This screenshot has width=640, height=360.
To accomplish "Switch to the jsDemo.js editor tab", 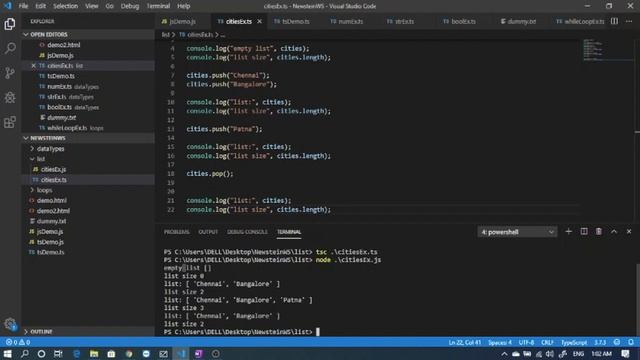I will [182, 21].
